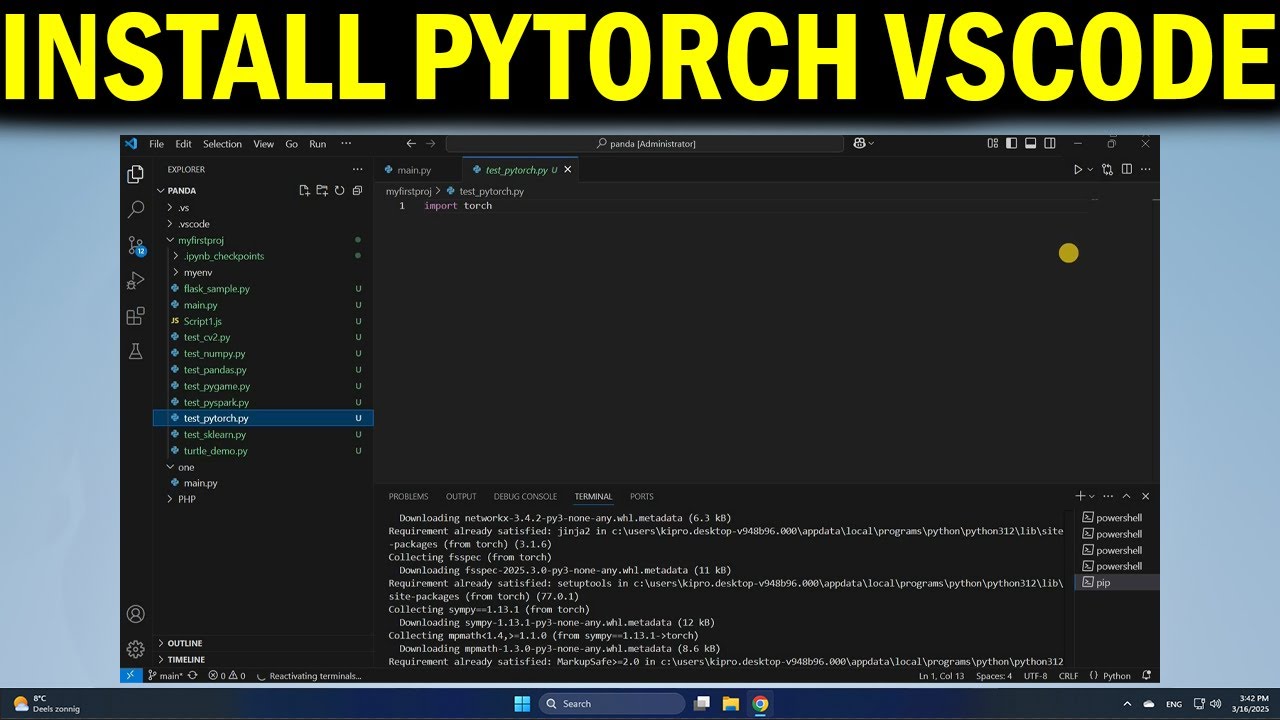Open the Copilot dropdown chevron
The image size is (1280, 720).
click(x=871, y=144)
